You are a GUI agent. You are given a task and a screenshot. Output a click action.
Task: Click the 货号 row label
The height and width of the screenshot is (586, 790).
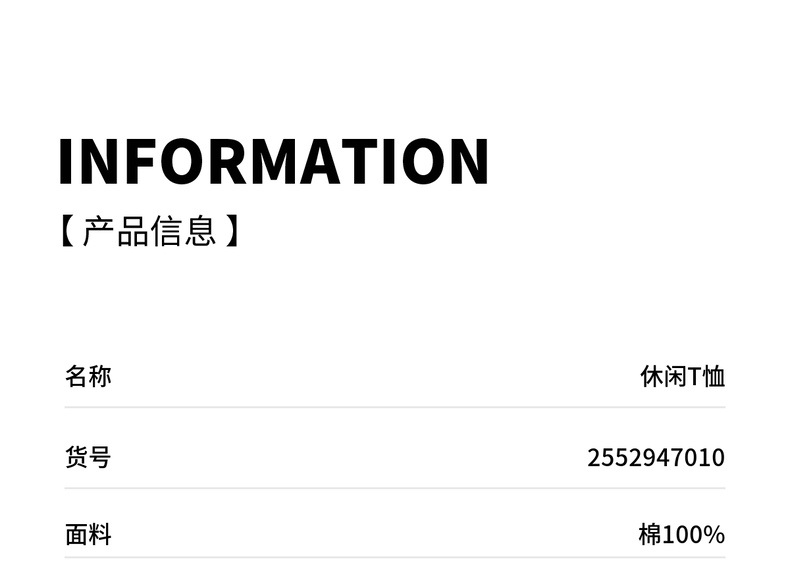pyautogui.click(x=88, y=458)
